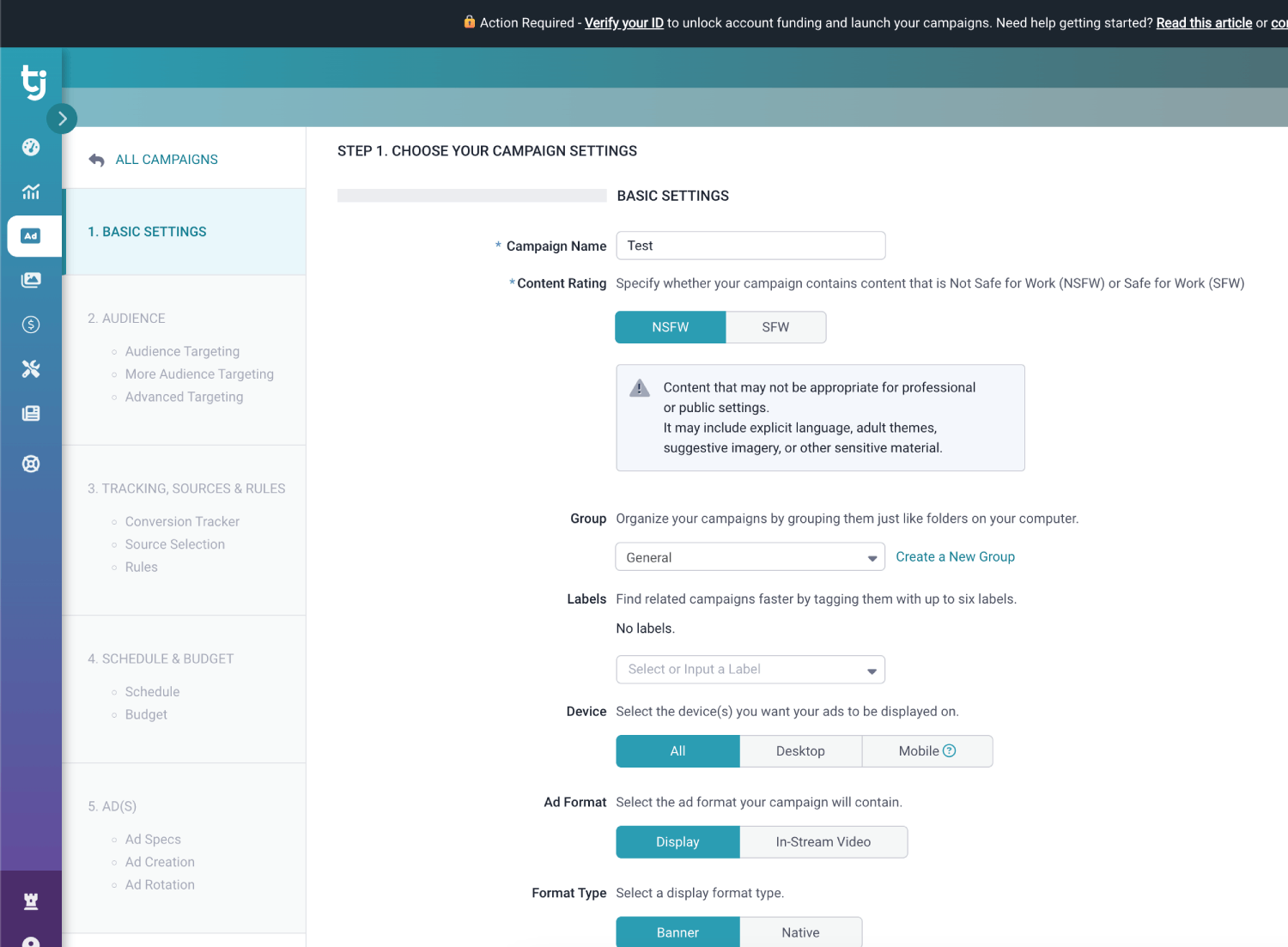
Task: Open the tools wrench icon
Action: [31, 369]
